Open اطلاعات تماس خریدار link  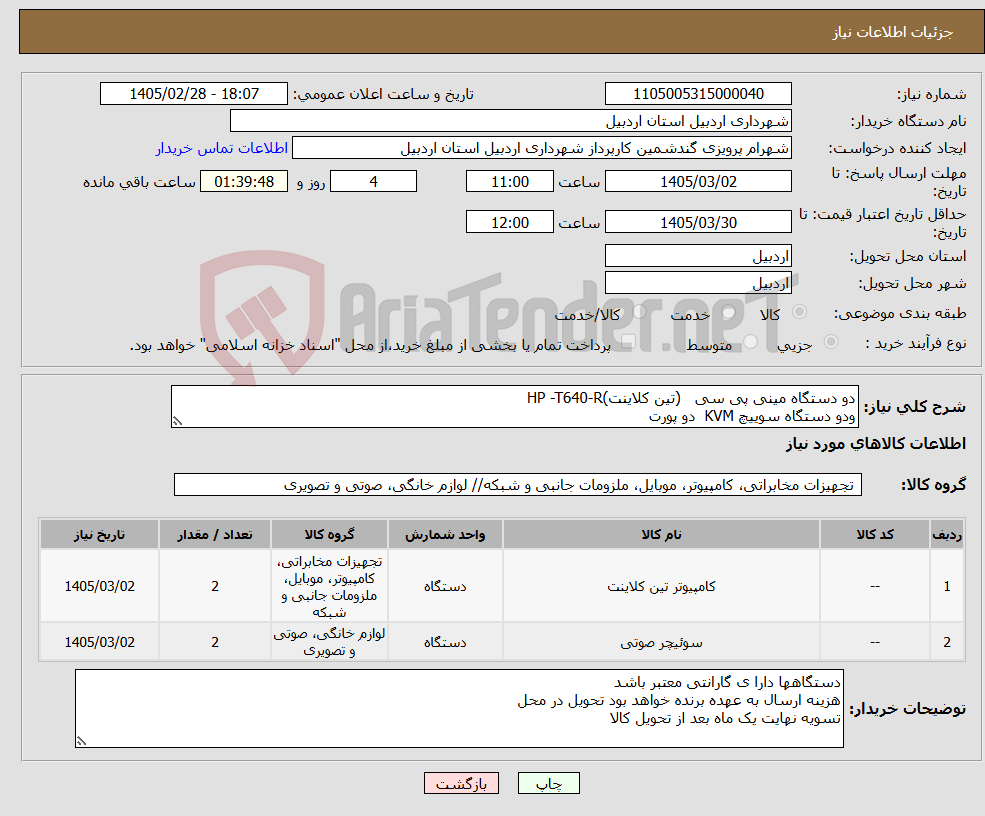222,148
